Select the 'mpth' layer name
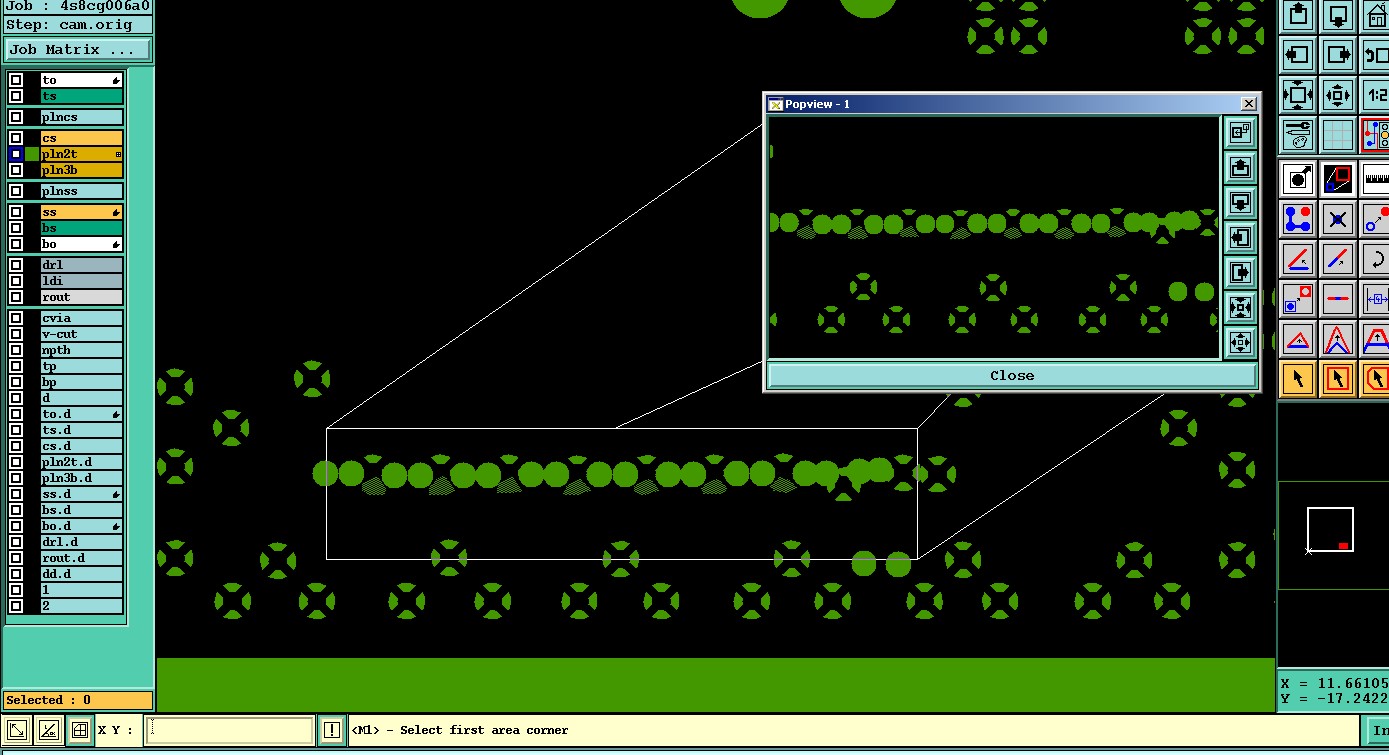The width and height of the screenshot is (1389, 755). (82, 350)
